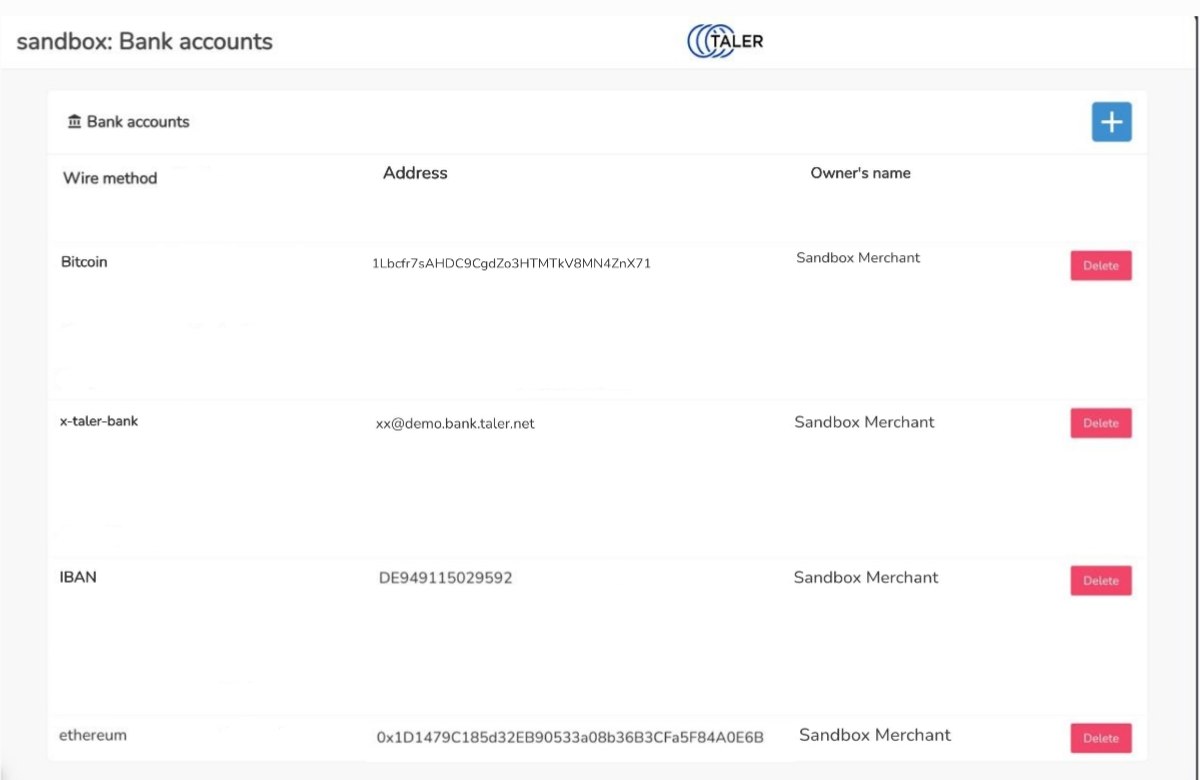
Task: Open the ethereum account row
Action: click(x=93, y=735)
